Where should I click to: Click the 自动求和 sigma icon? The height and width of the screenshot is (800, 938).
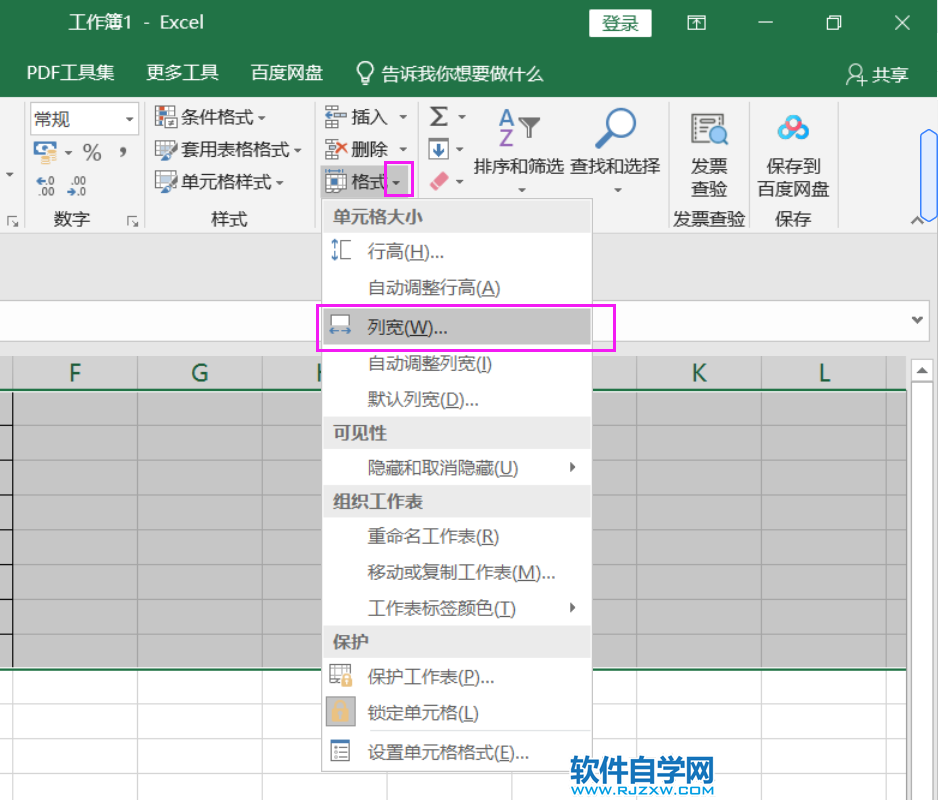(440, 116)
